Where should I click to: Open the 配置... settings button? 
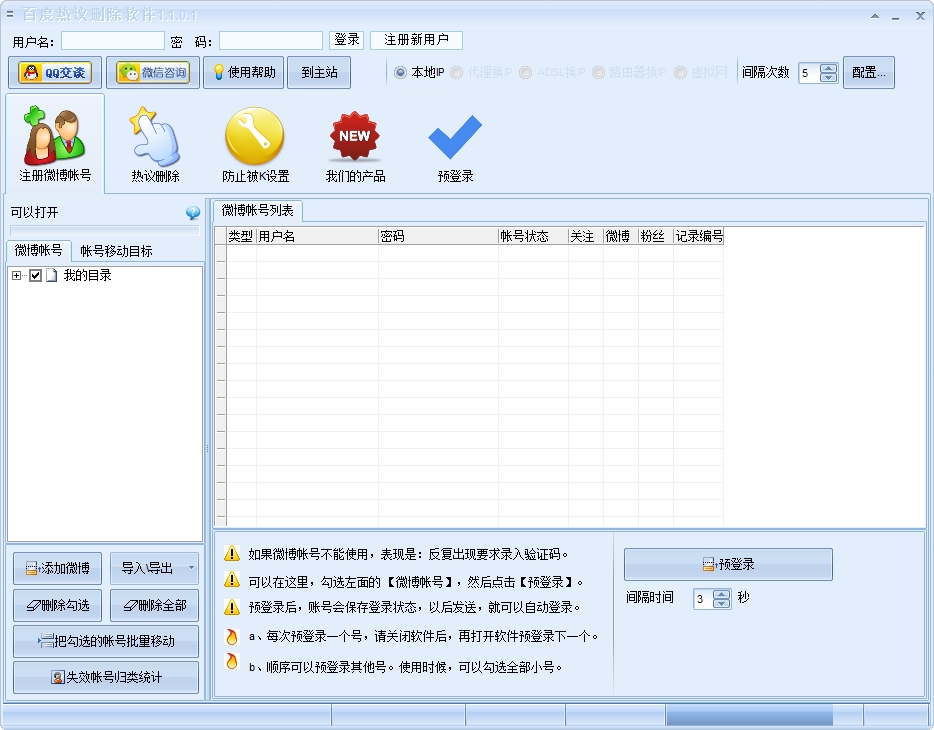[x=868, y=73]
